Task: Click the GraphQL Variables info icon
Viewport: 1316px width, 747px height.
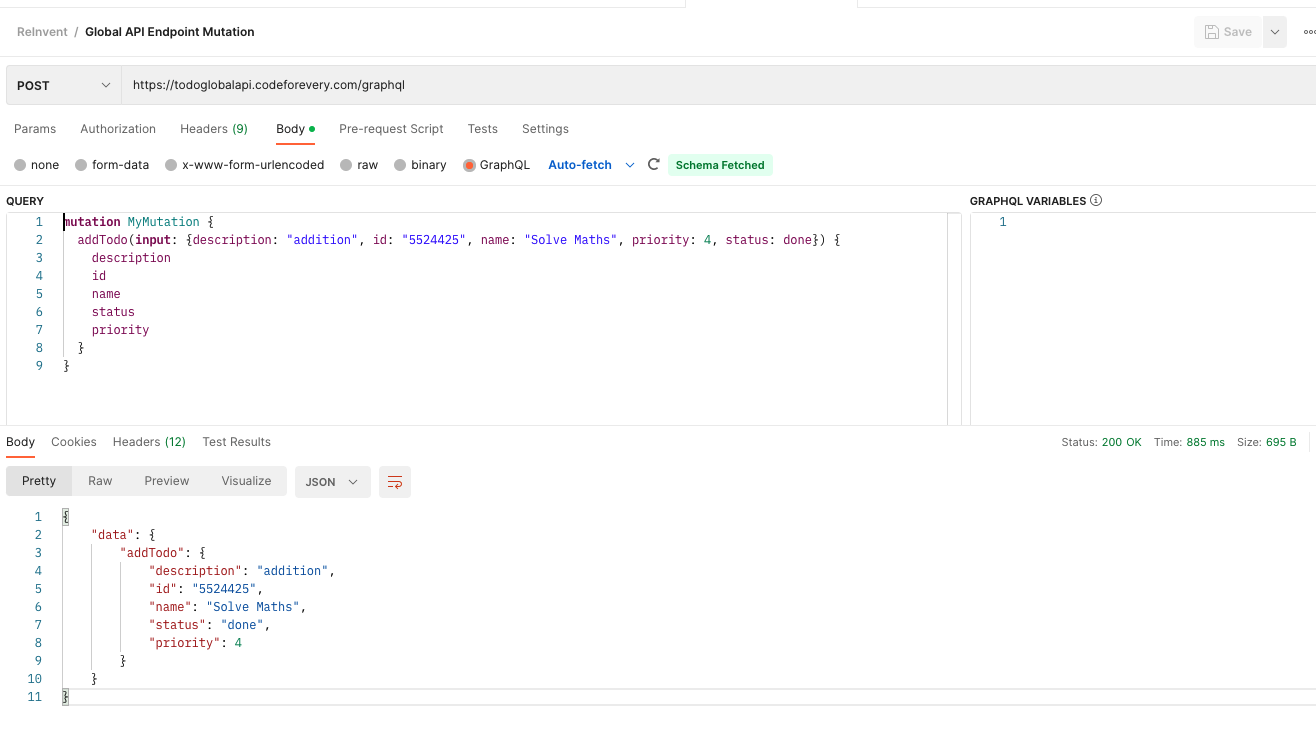Action: click(x=1096, y=200)
